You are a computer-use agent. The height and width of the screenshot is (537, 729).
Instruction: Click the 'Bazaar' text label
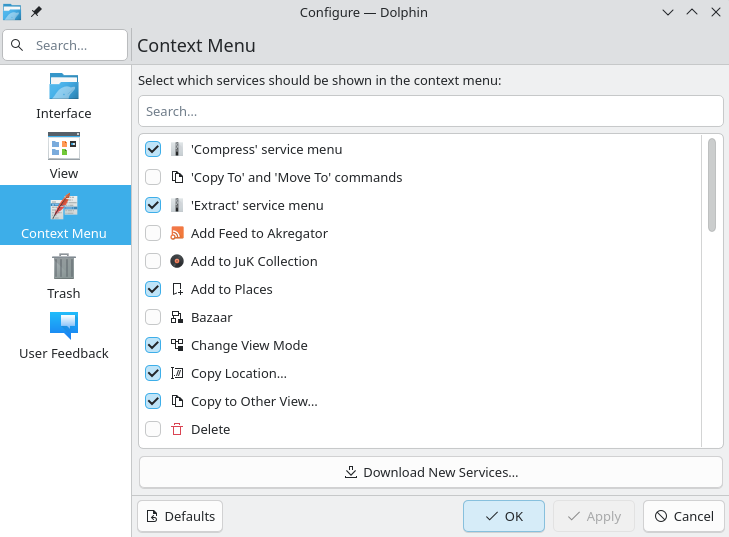coord(212,318)
